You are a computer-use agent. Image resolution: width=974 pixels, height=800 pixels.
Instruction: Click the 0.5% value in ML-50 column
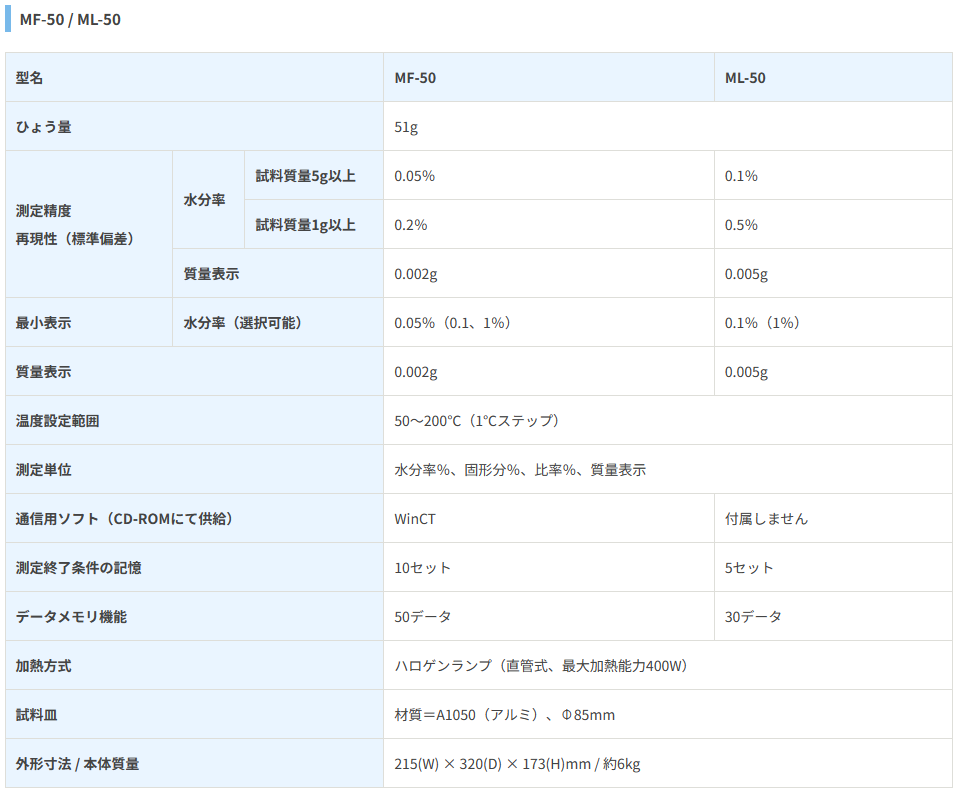[x=741, y=225]
